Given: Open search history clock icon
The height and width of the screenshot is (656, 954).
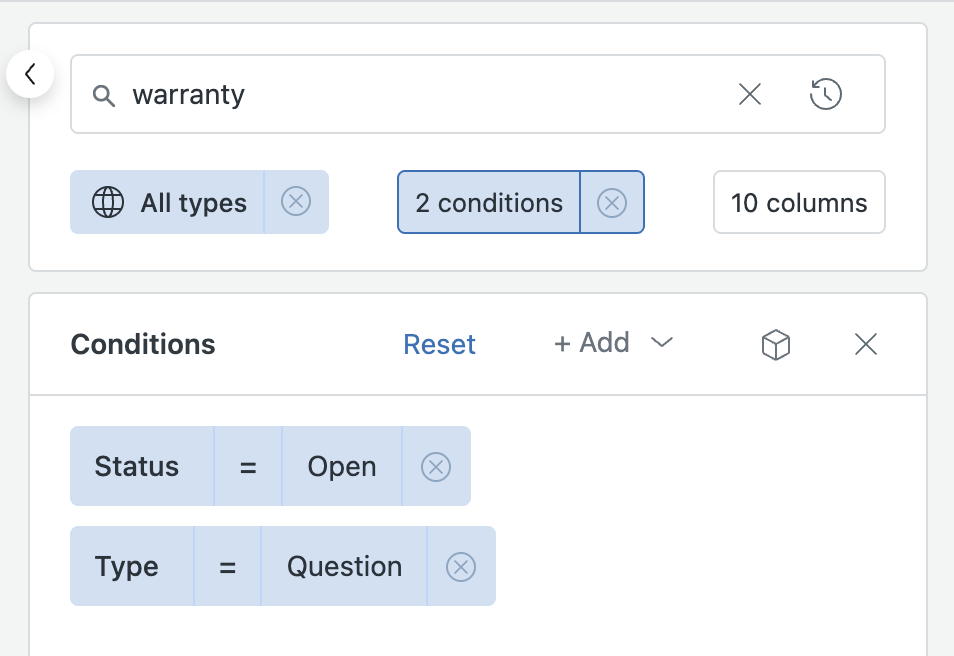Looking at the screenshot, I should (x=826, y=94).
